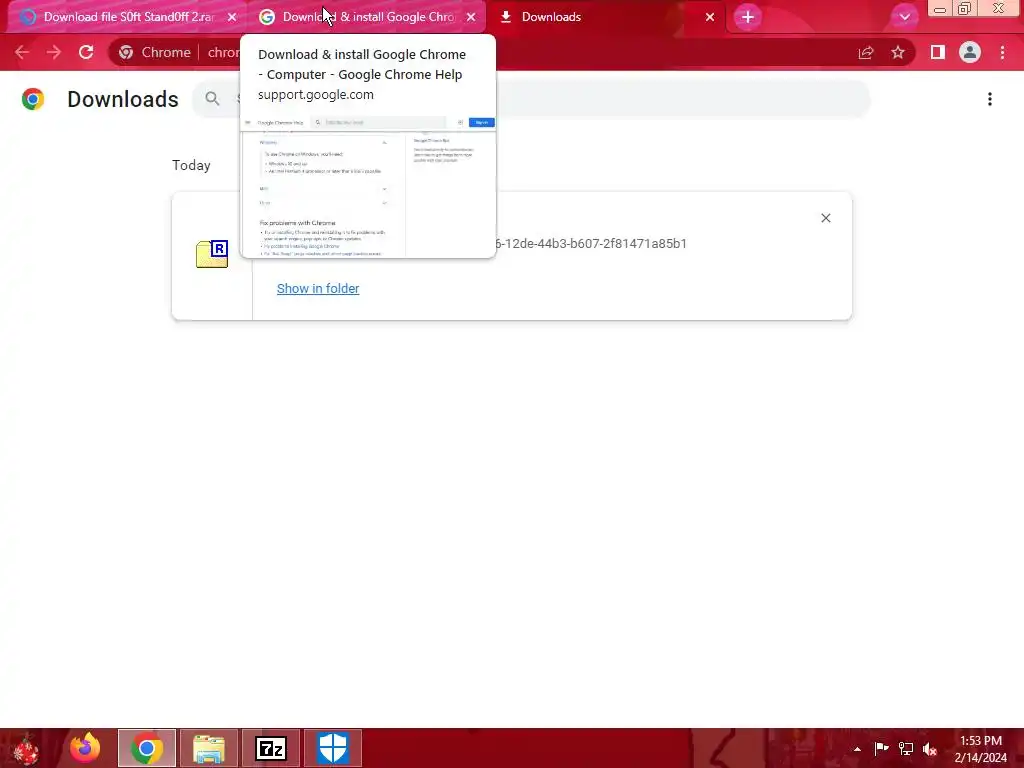
Task: Click the muted volume icon in tray
Action: coord(930,749)
